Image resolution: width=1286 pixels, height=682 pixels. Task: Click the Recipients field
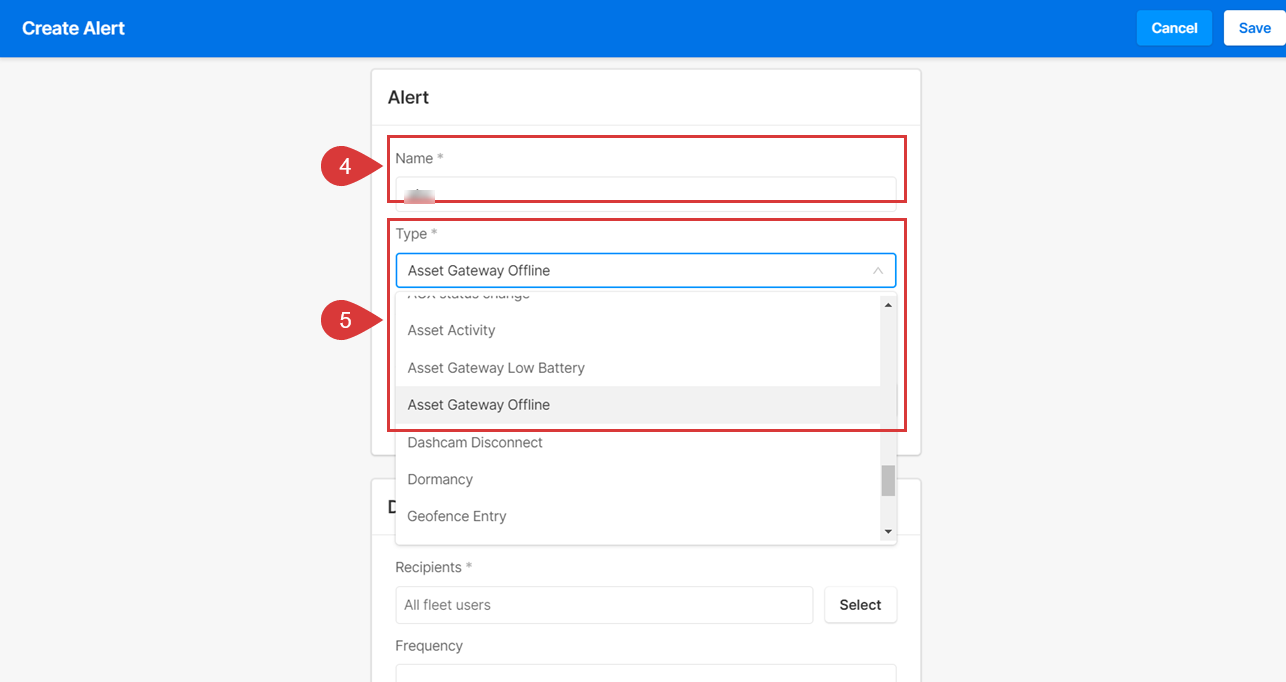pyautogui.click(x=604, y=605)
